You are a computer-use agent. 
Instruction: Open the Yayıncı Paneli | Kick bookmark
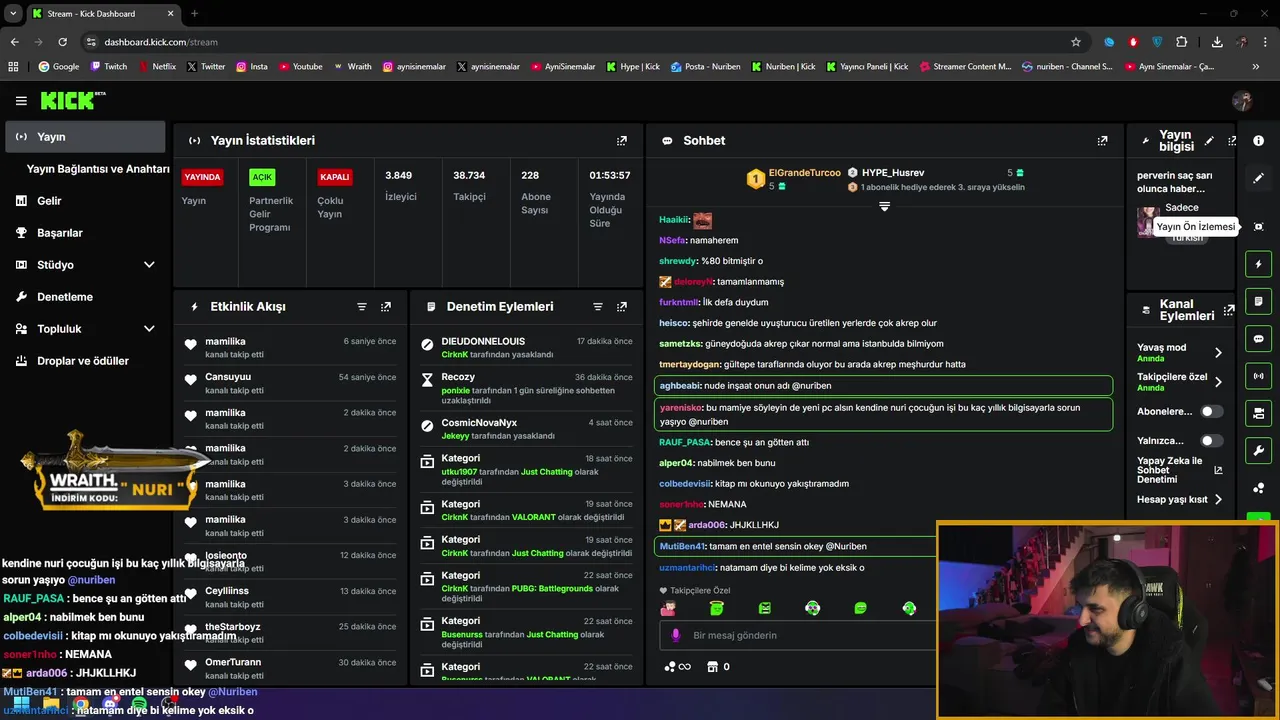[x=866, y=67]
